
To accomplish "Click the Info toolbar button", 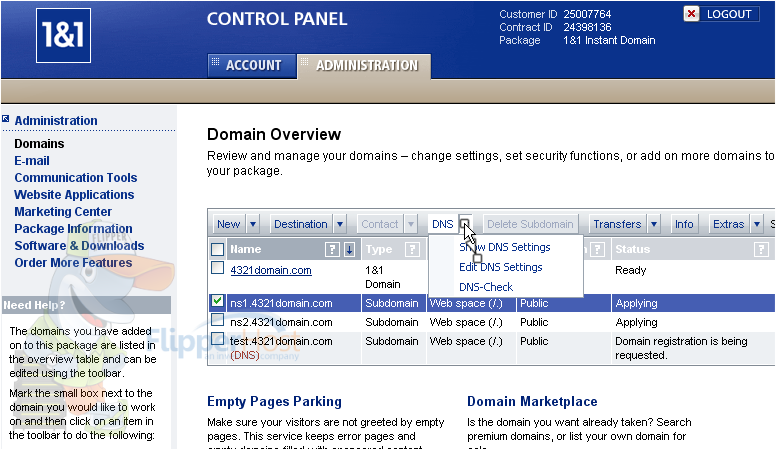I will (684, 224).
